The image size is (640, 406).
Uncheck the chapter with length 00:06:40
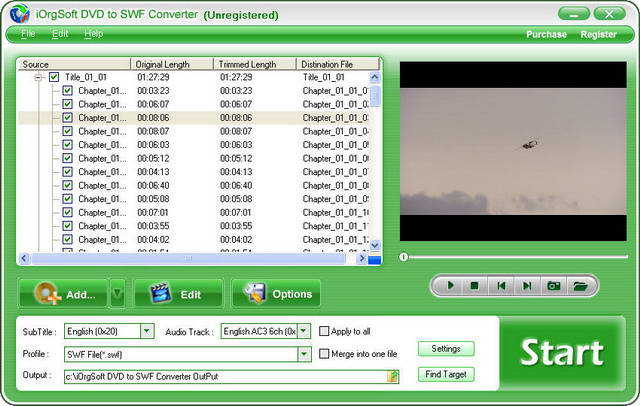(x=67, y=185)
